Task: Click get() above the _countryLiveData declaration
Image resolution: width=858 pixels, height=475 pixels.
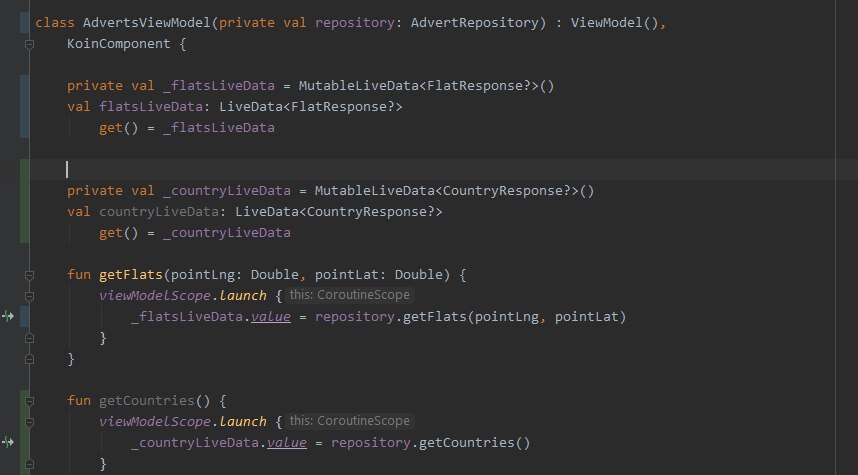Action: tap(118, 128)
